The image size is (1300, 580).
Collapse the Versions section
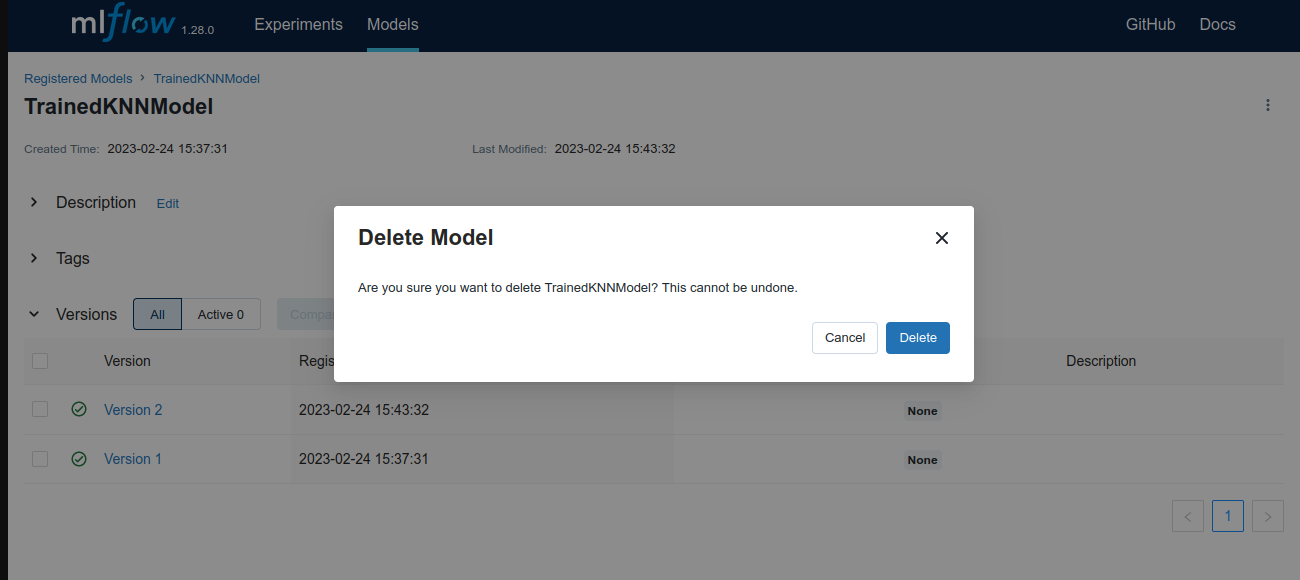(33, 313)
